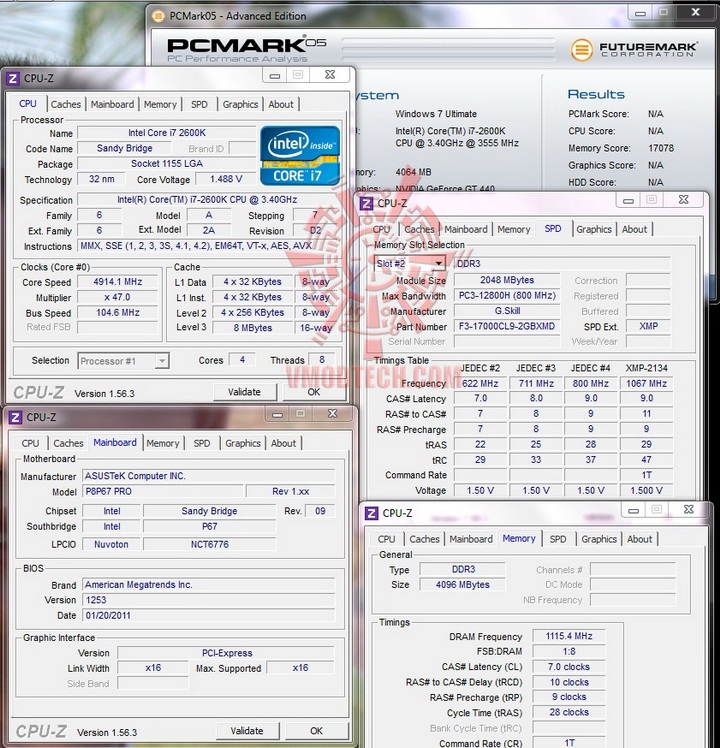Open About tab in the top CPU window

pyautogui.click(x=281, y=104)
